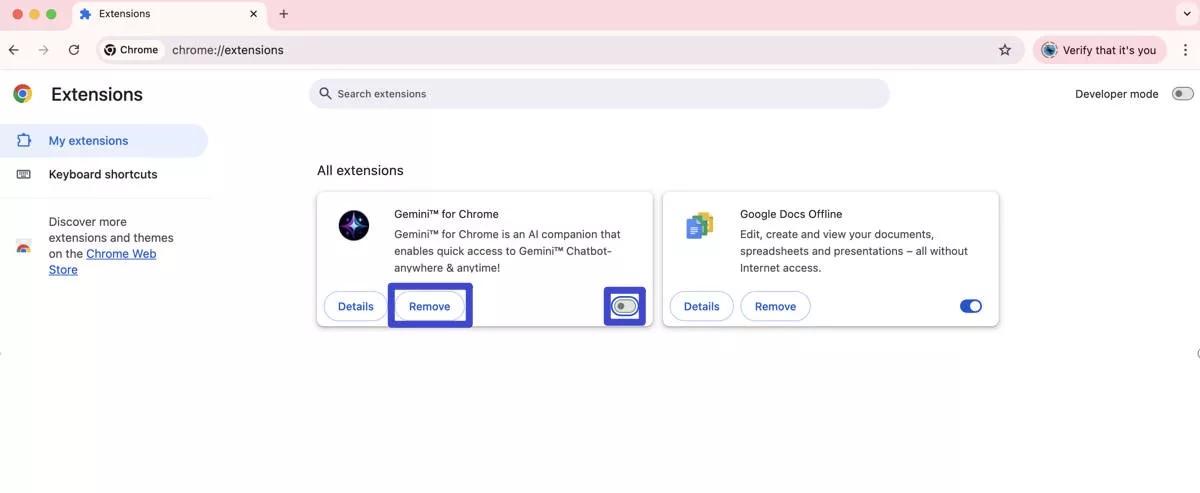Open Details for Gemini for Chrome

[x=355, y=307]
